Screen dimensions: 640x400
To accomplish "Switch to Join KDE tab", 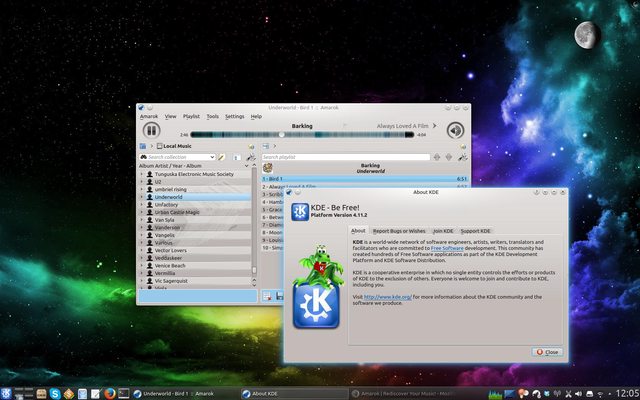I will (443, 231).
